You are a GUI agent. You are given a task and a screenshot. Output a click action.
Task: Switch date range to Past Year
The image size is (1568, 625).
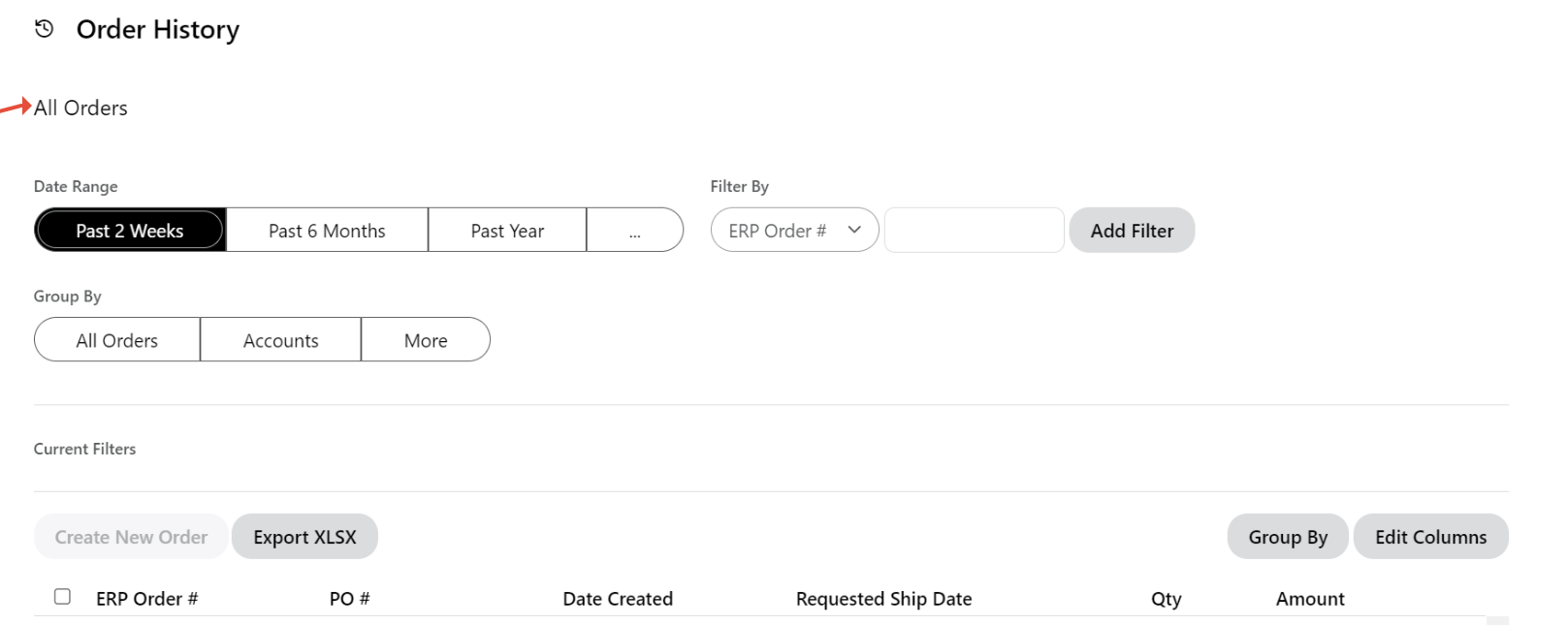[x=507, y=231]
